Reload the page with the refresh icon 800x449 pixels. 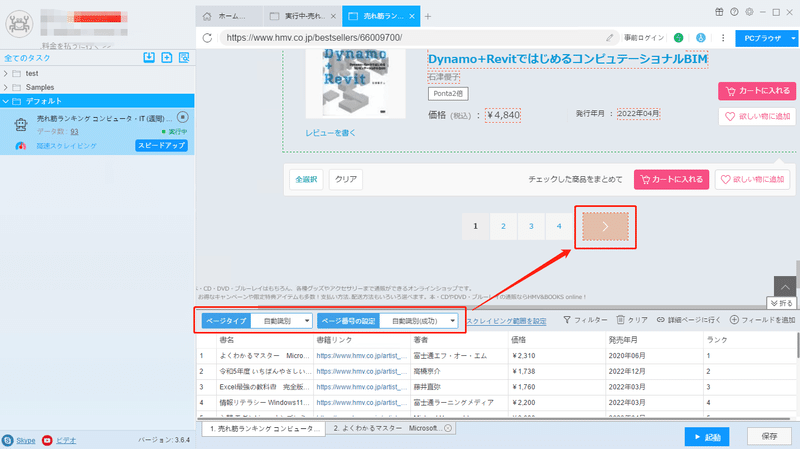(207, 38)
